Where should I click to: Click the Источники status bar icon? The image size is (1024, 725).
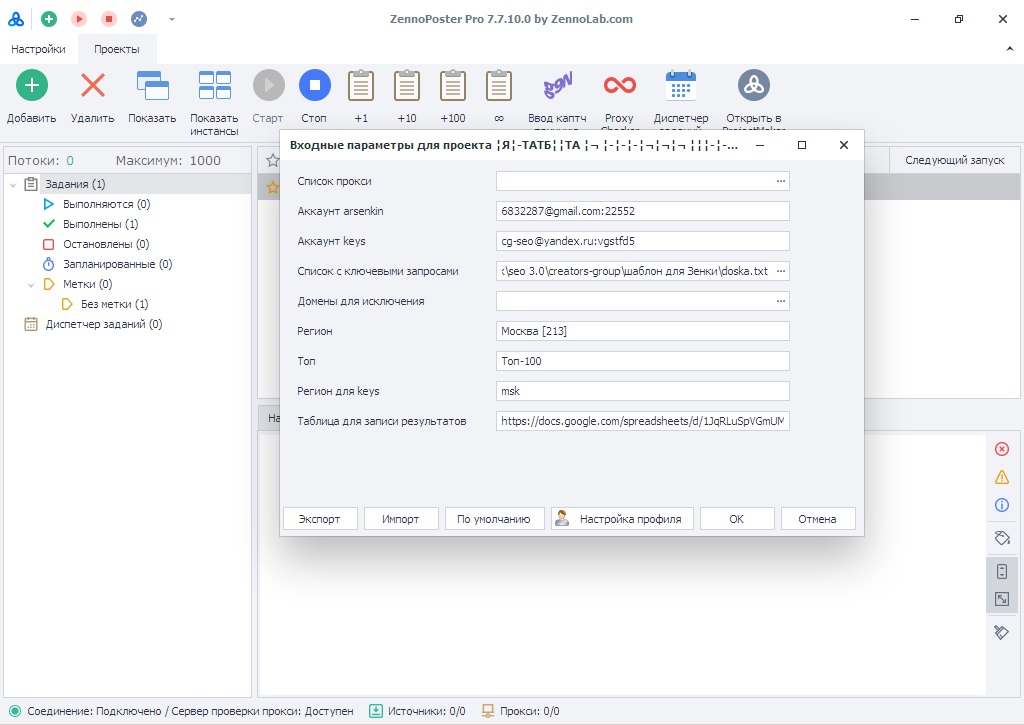coord(376,711)
